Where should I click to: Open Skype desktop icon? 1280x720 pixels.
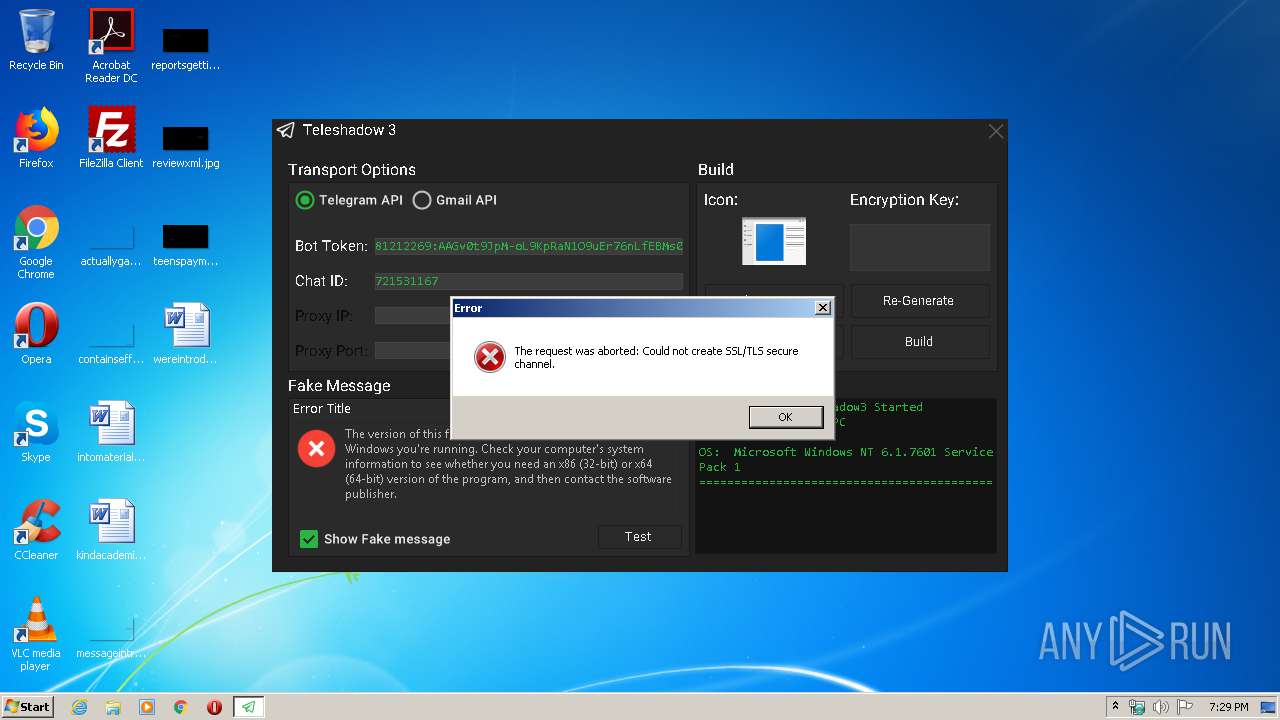pos(36,432)
